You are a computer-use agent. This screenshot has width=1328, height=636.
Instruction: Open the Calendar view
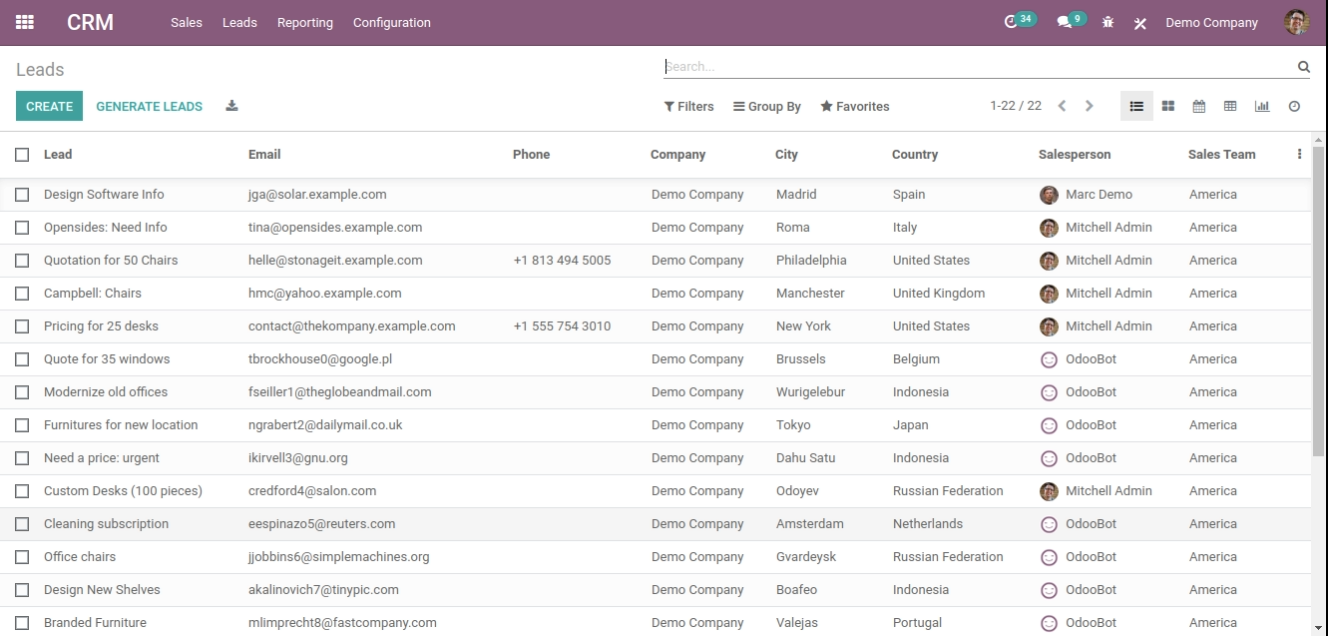[x=1199, y=105]
